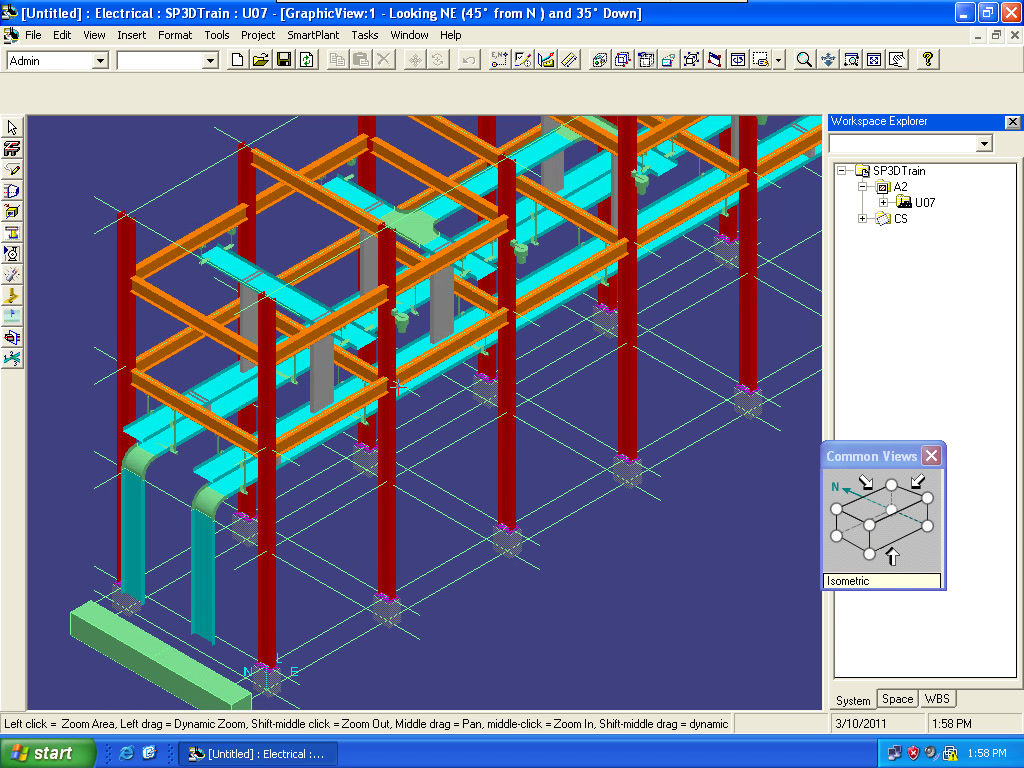
Task: Switch to the Space tab
Action: pos(897,699)
